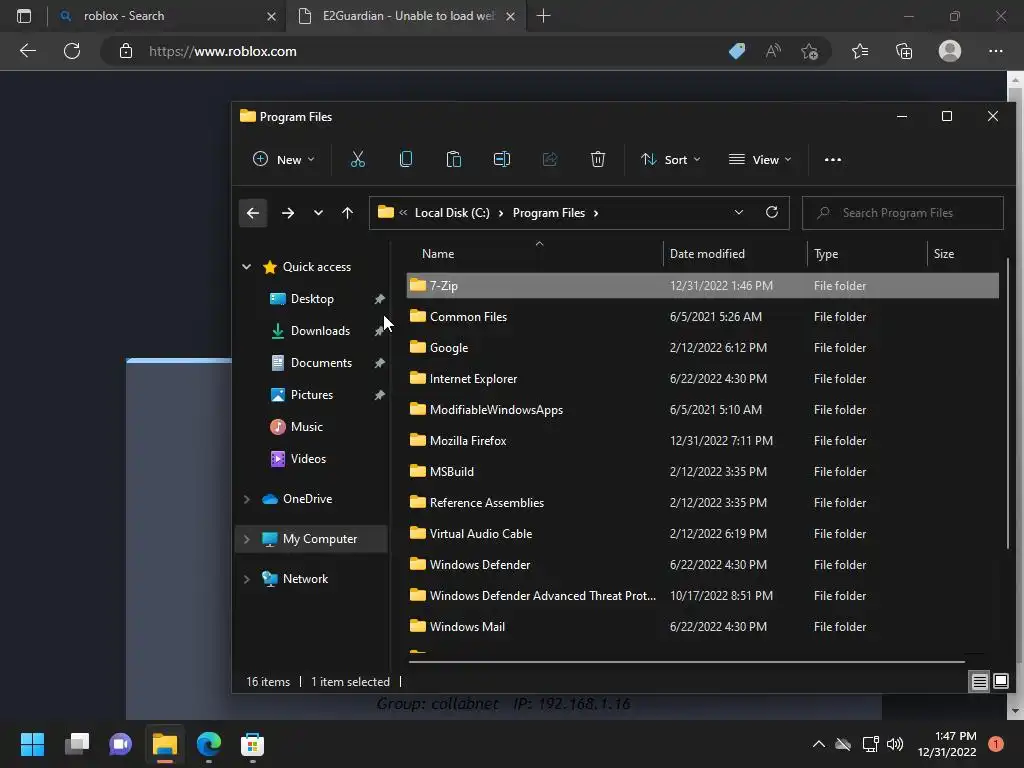Click the file list vertical scrollbar

pos(1008,403)
